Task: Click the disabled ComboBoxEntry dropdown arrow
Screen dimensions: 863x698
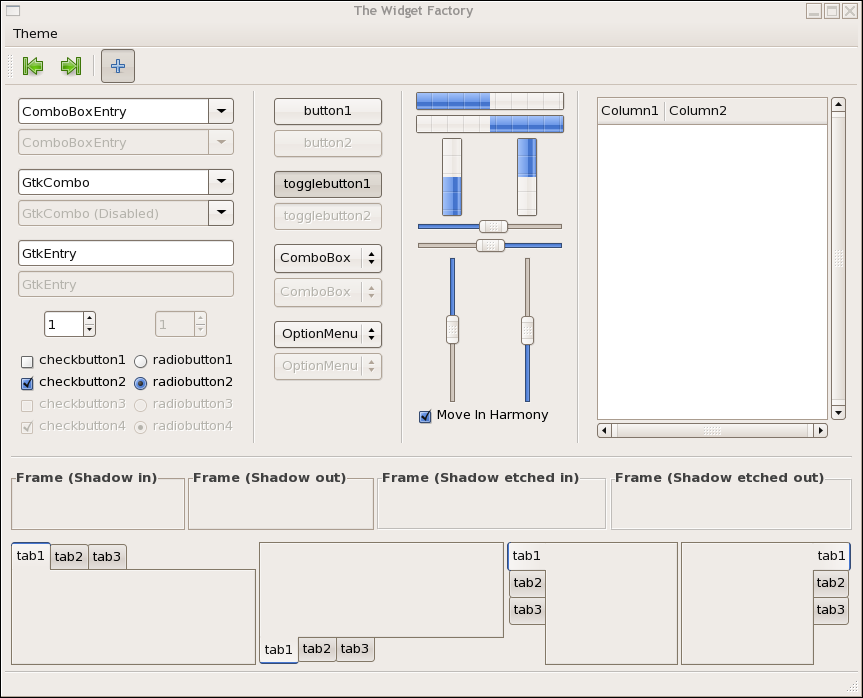Action: 221,142
